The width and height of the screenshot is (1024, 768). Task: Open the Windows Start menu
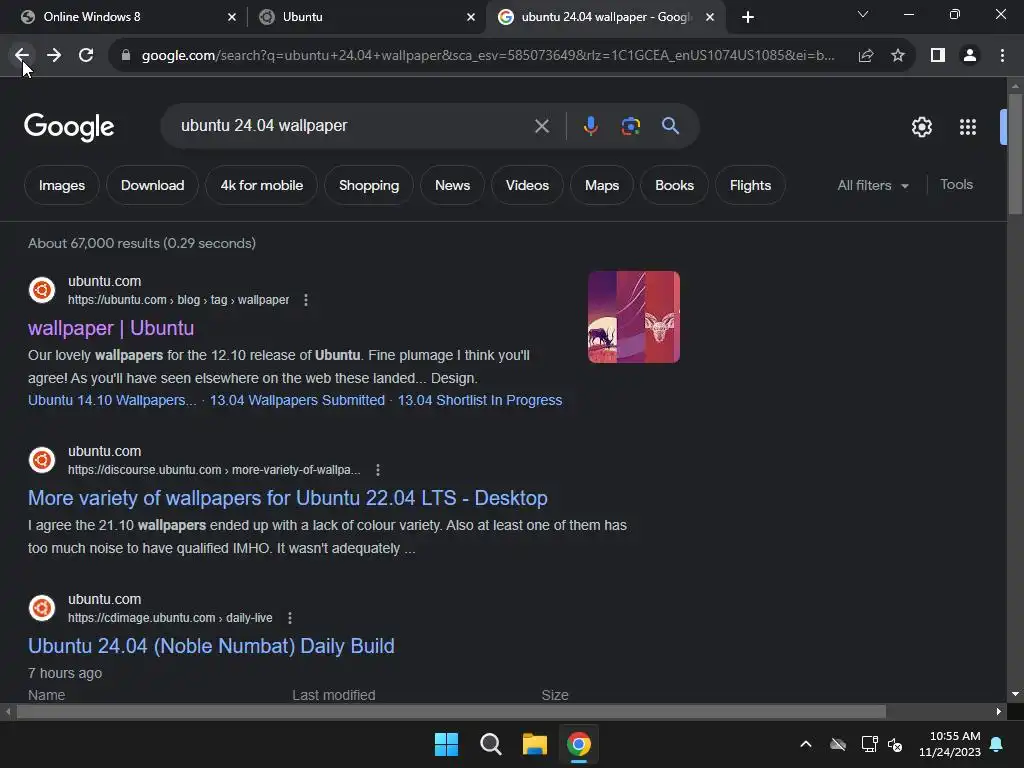click(447, 744)
